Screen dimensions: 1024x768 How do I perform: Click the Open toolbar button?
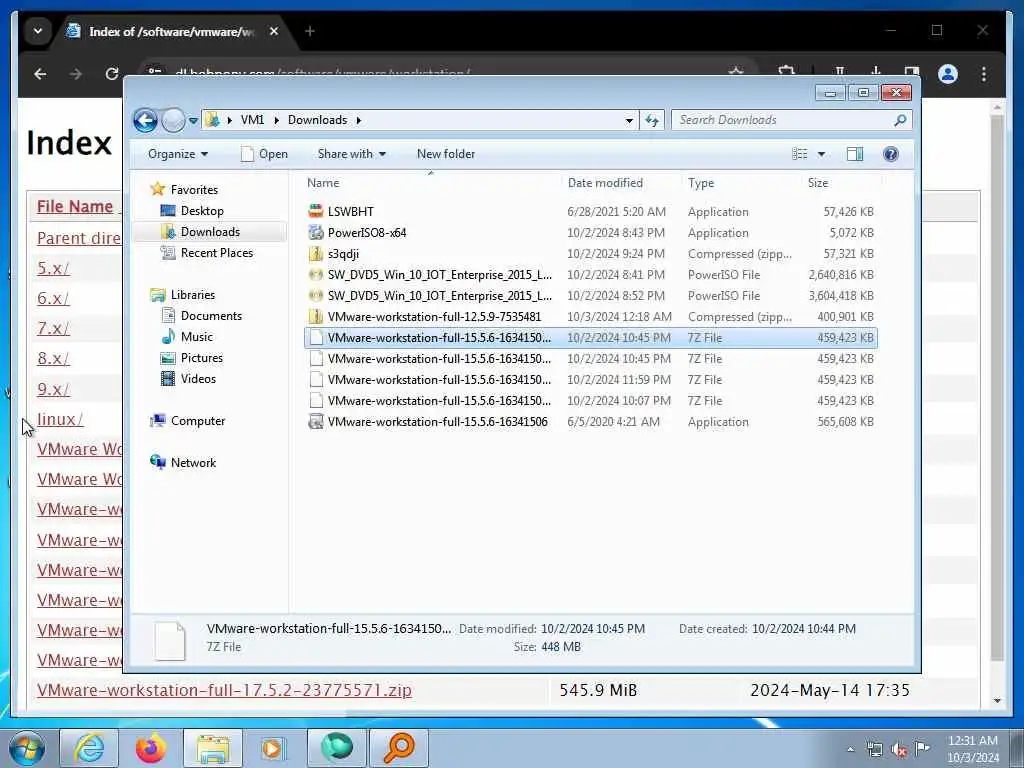point(264,154)
